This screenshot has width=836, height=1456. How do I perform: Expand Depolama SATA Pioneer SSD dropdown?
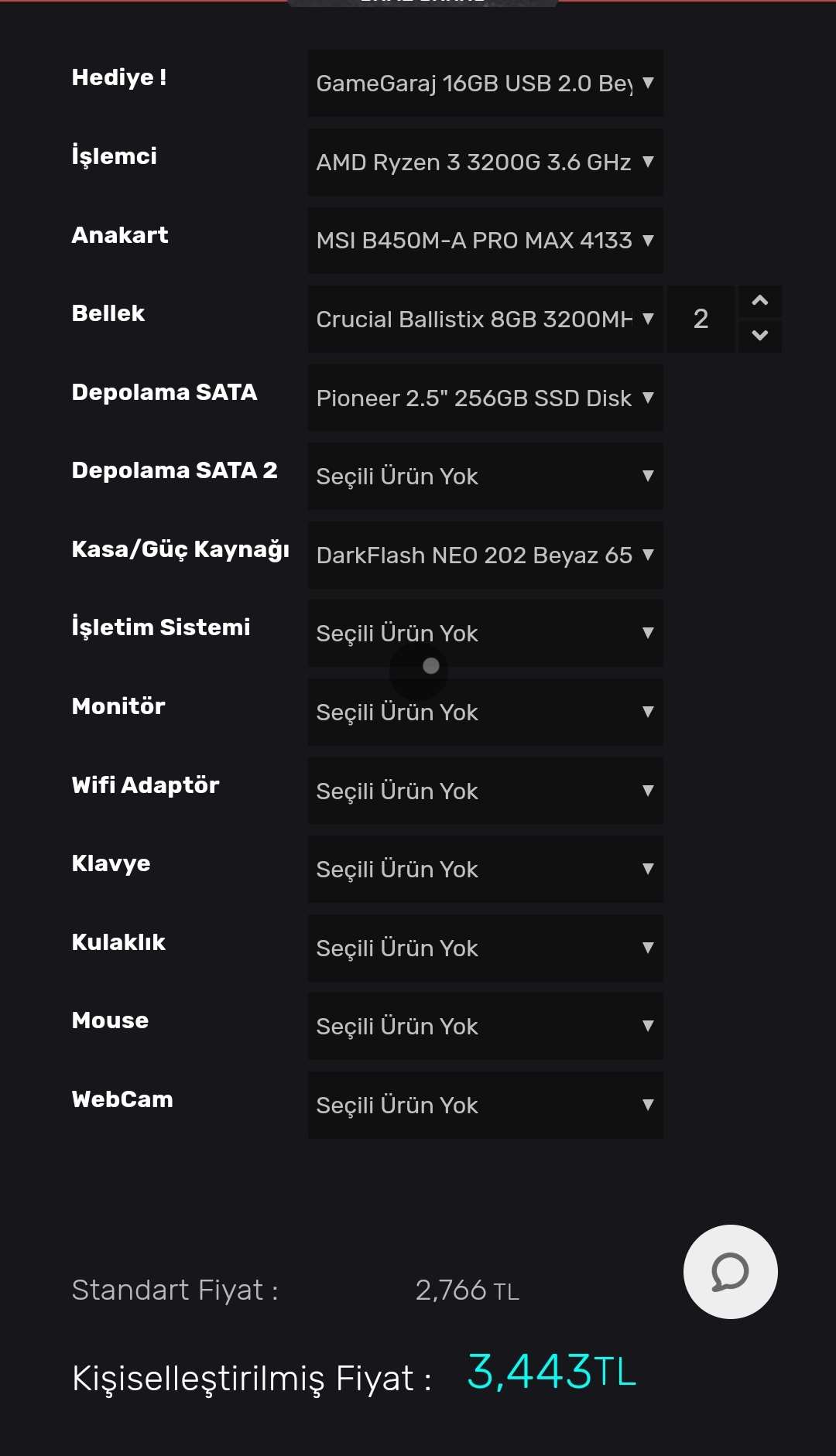click(485, 398)
